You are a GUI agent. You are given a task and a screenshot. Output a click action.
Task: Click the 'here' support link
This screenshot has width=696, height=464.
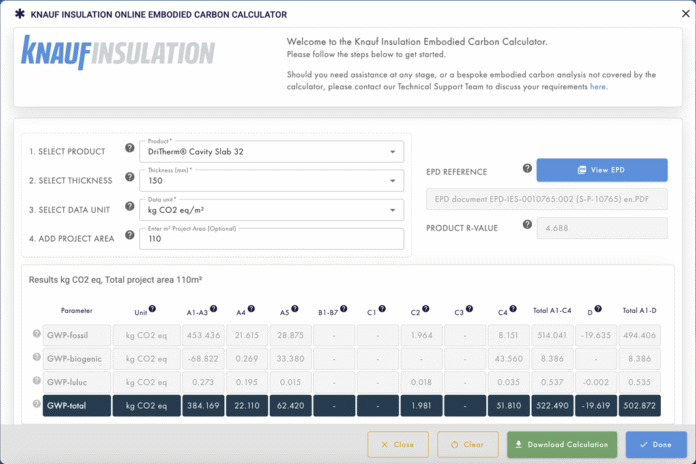[x=598, y=87]
